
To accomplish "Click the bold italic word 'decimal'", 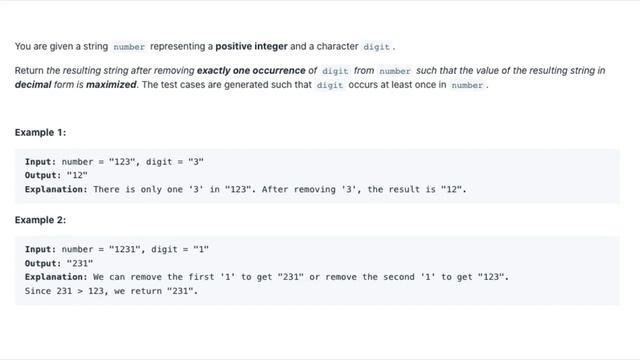I will pyautogui.click(x=33, y=85).
